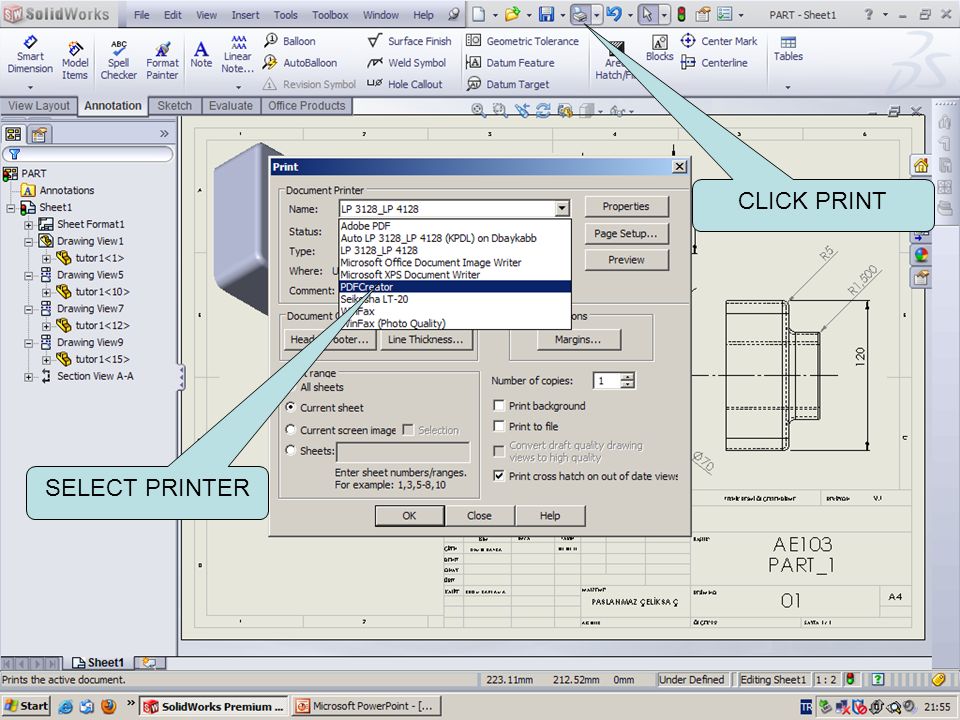Screen dimensions: 960x720
Task: Open the Blocks tool
Action: (659, 48)
